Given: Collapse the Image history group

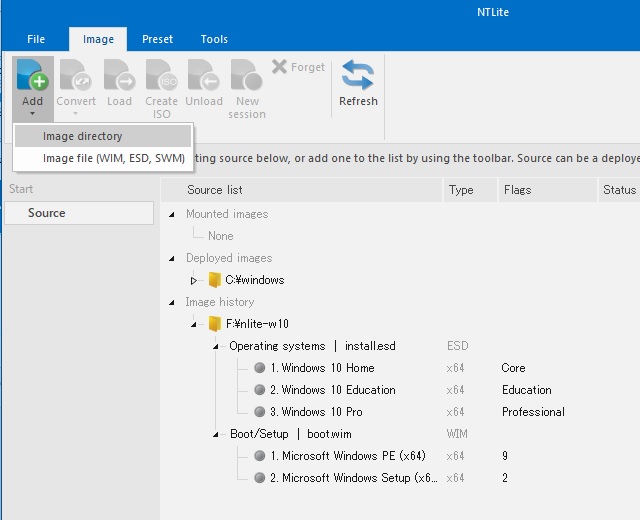Looking at the screenshot, I should 172,302.
